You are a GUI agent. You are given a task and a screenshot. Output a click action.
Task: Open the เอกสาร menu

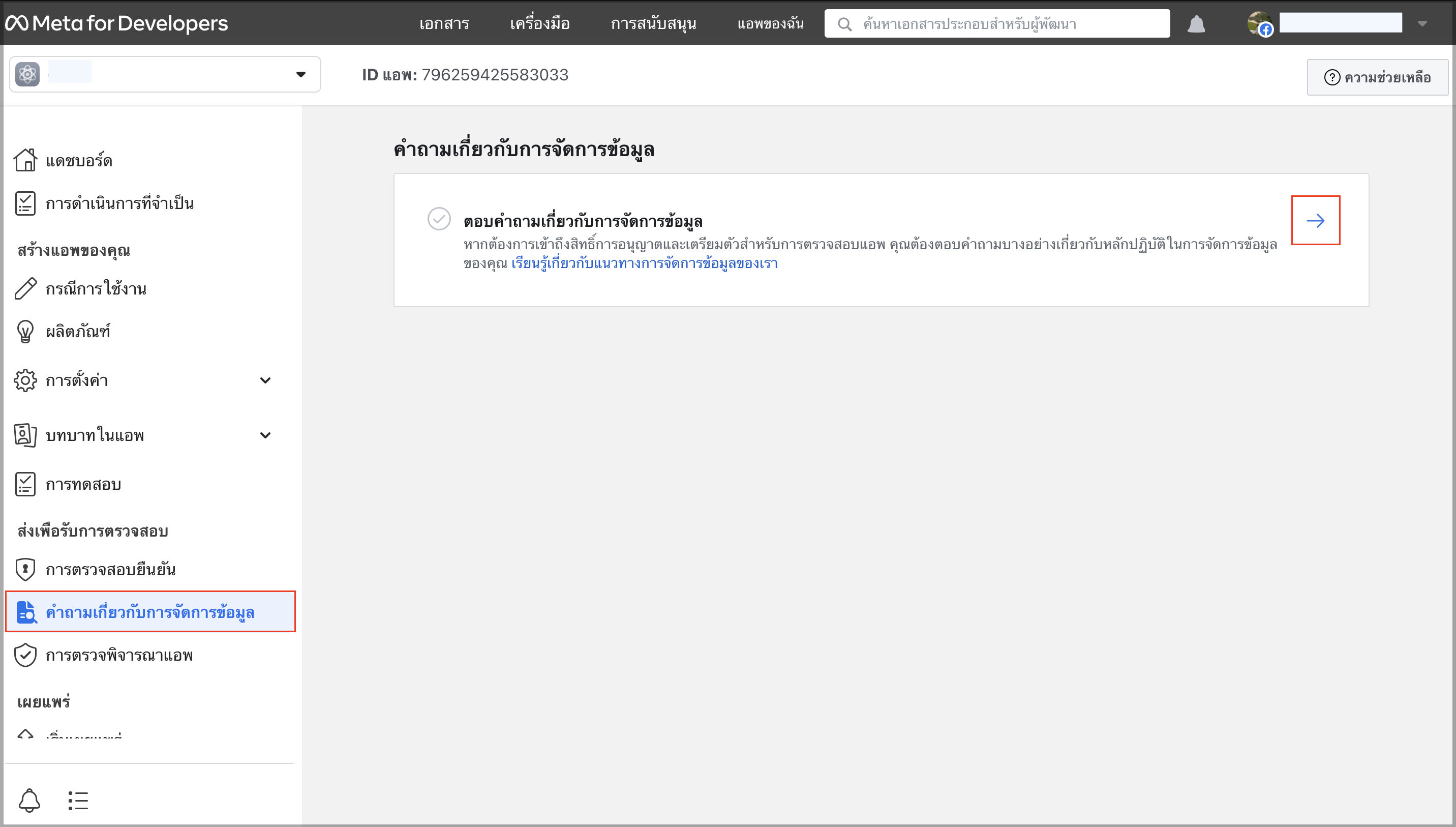click(444, 24)
